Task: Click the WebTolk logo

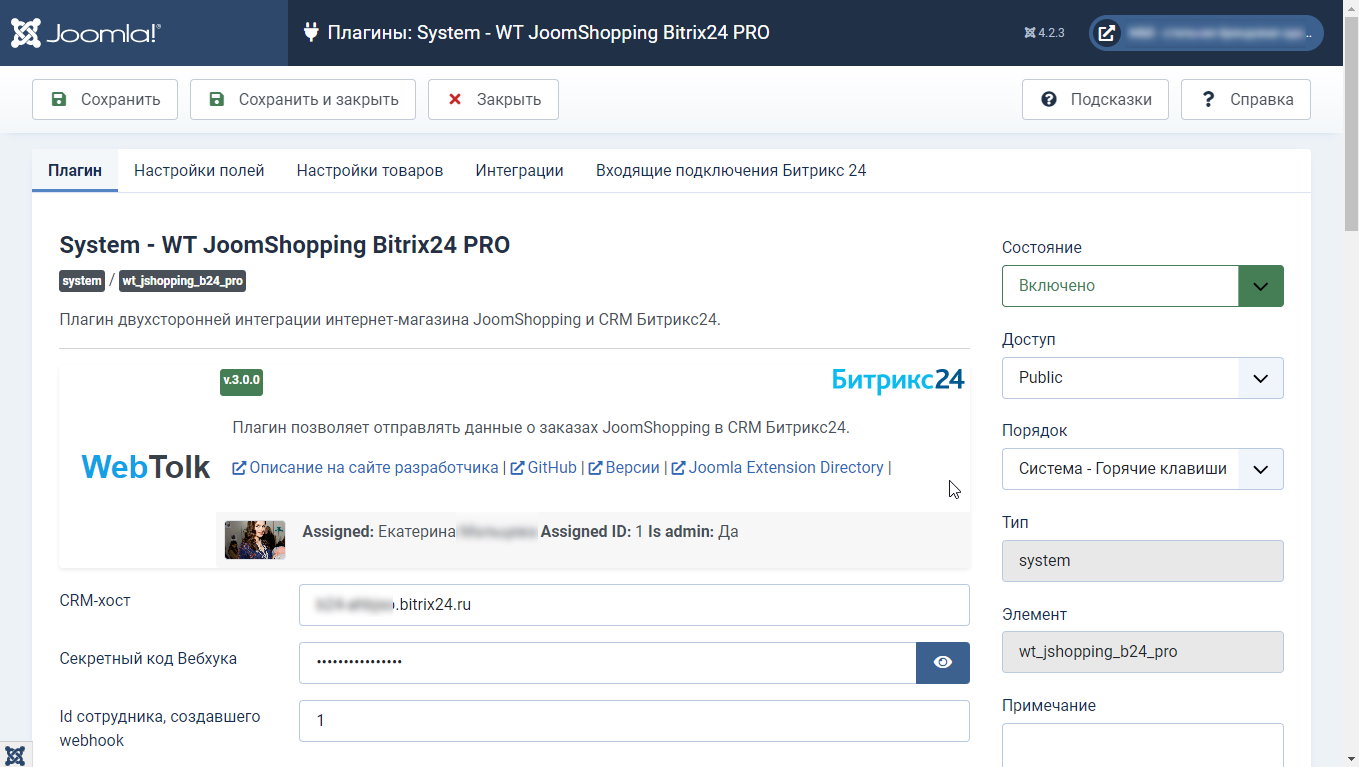Action: pos(146,467)
